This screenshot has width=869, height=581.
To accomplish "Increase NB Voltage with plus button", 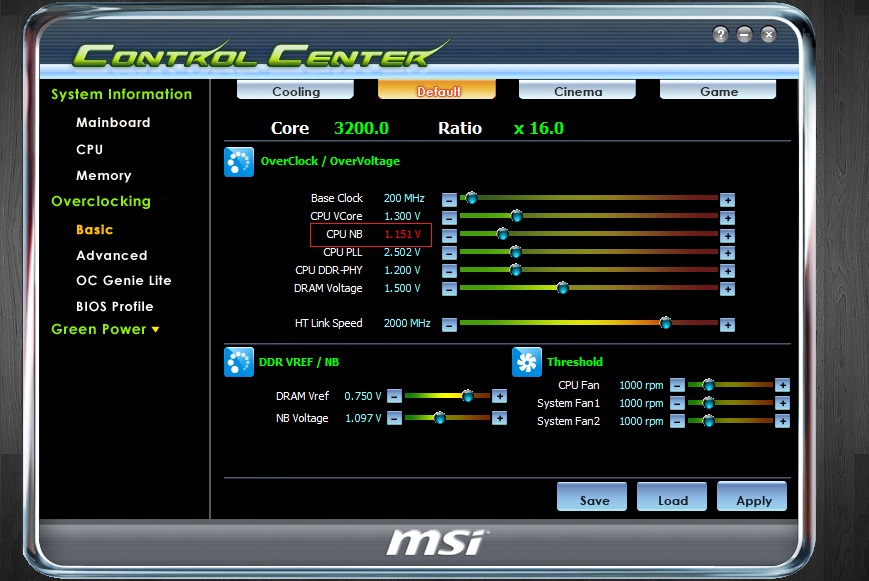I will 499,418.
